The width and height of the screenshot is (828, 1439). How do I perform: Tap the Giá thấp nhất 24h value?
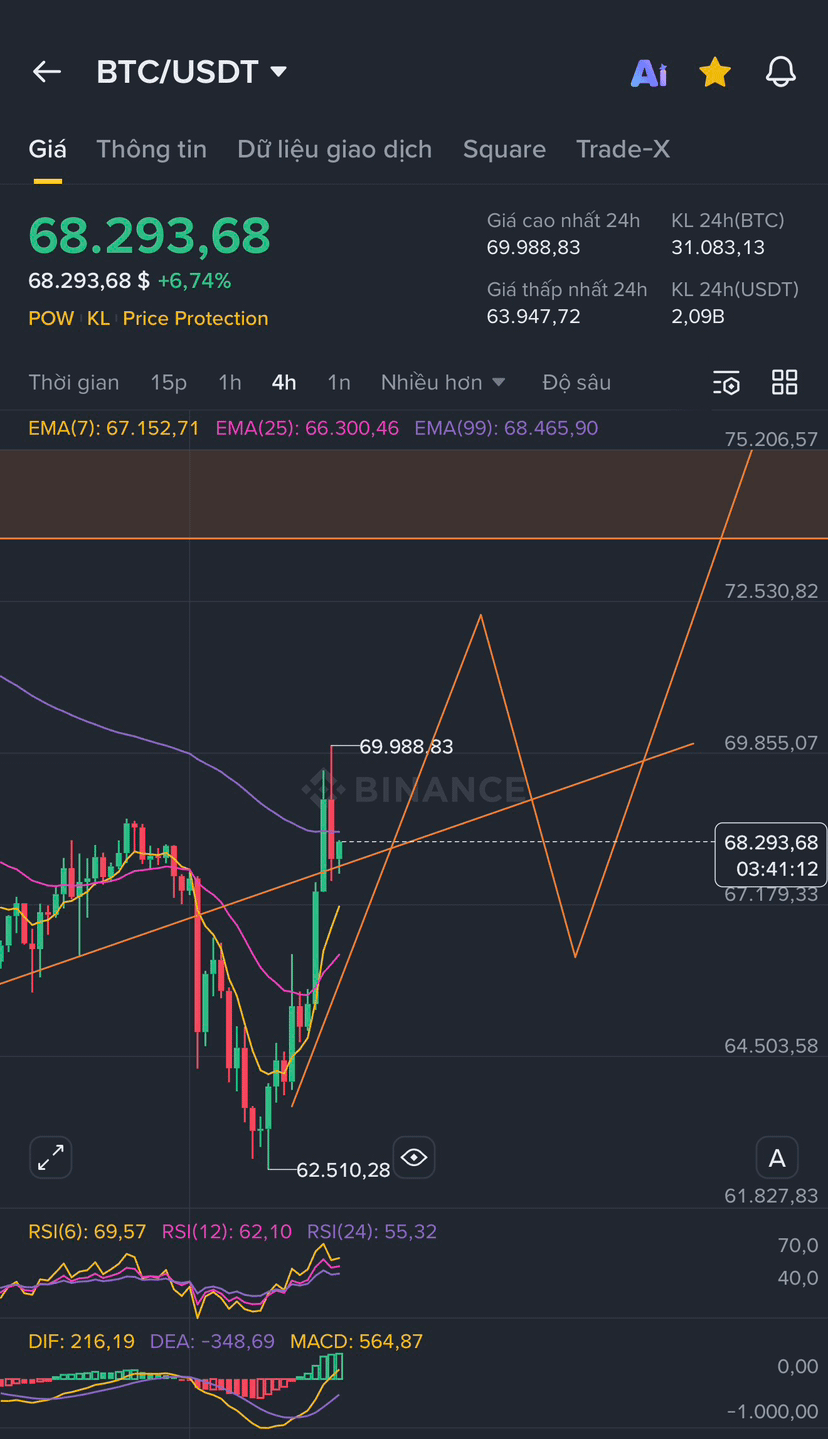(x=533, y=316)
